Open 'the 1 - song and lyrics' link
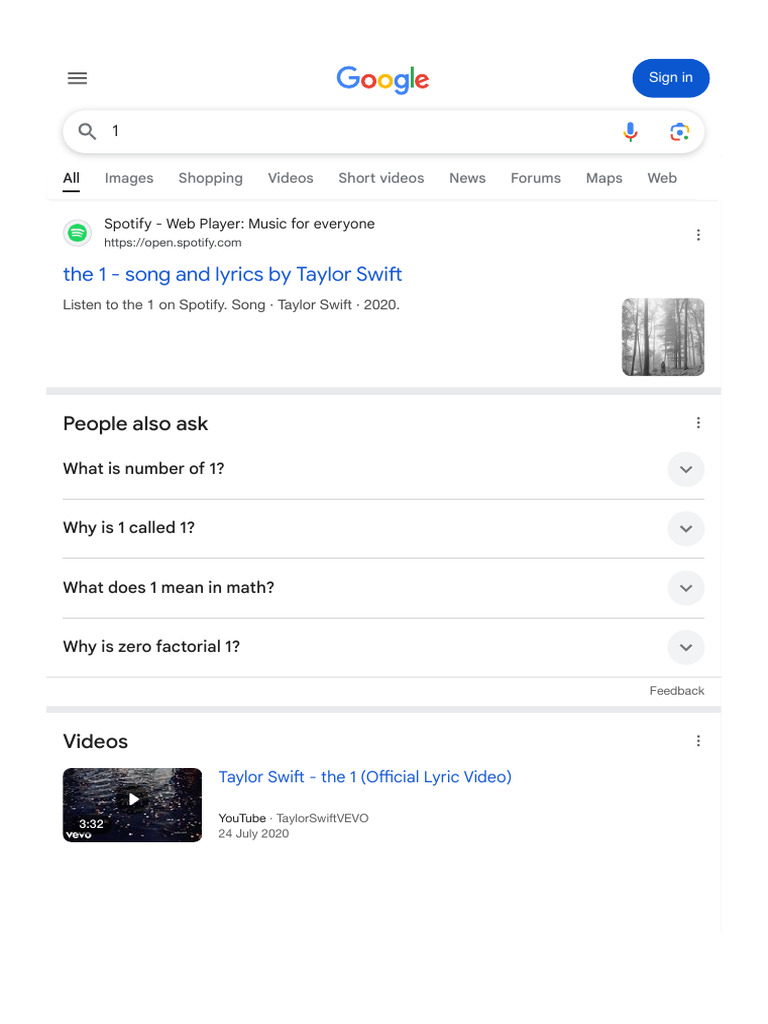Viewport: 768px width, 1024px height. coord(232,274)
